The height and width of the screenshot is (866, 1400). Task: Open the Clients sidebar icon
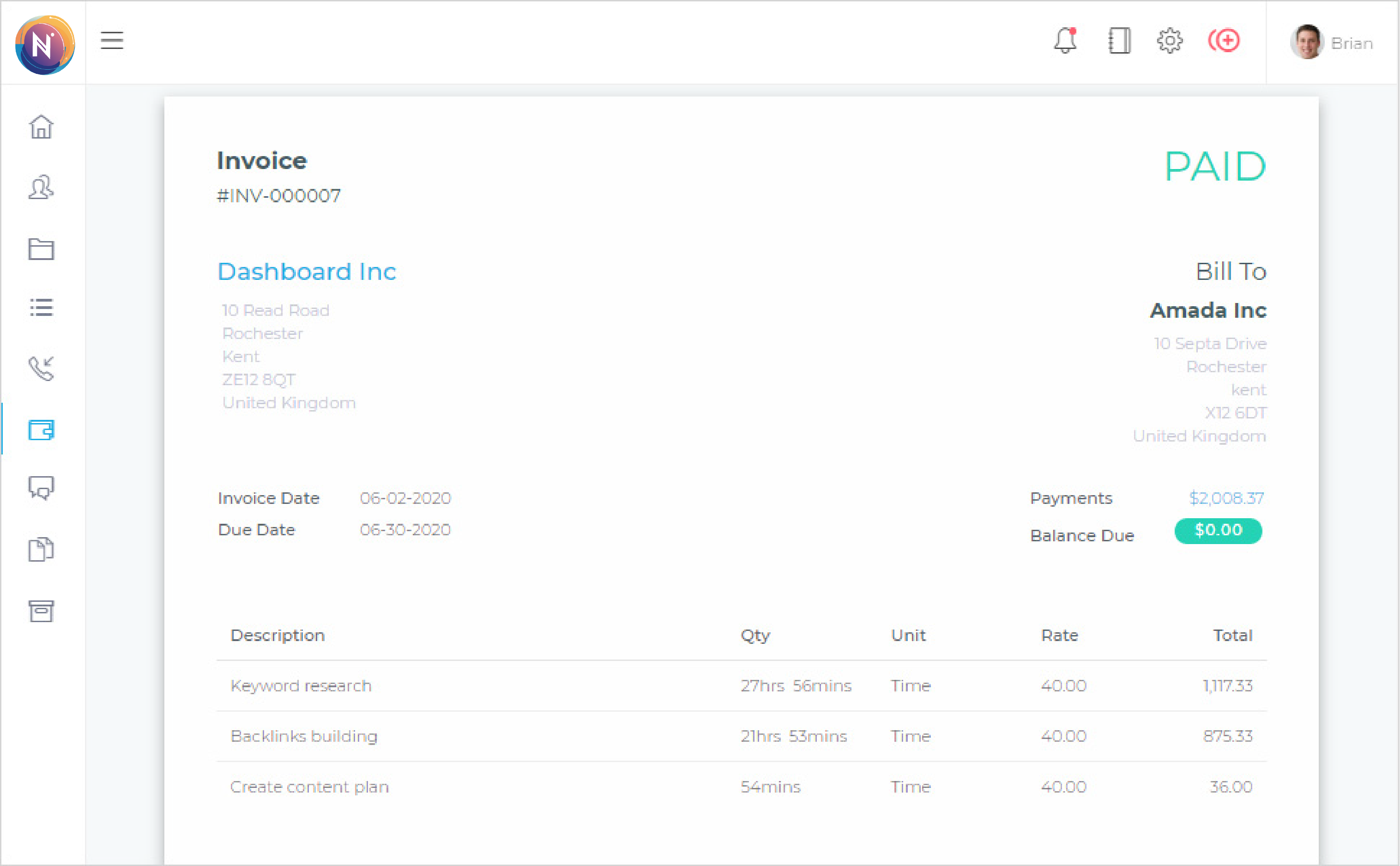click(41, 188)
